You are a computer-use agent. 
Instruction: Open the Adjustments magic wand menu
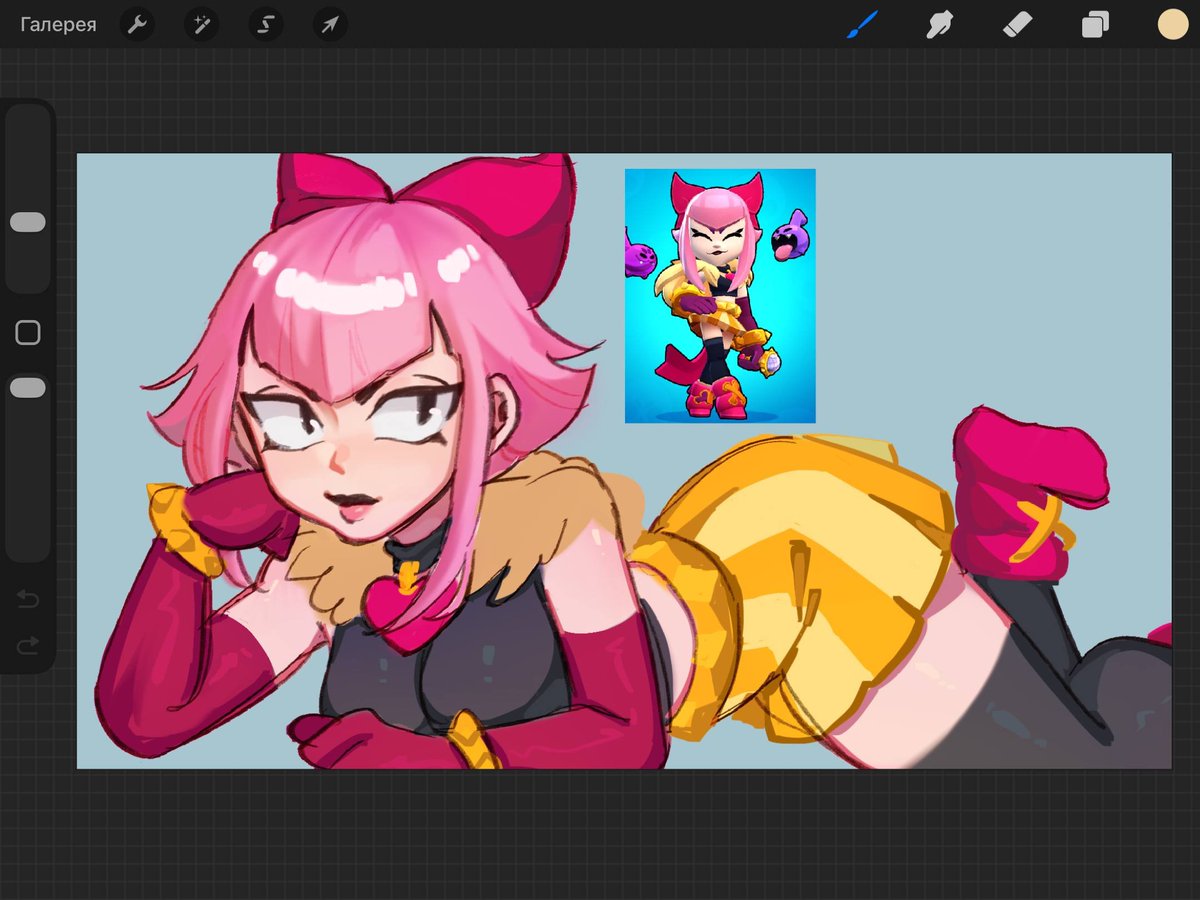201,24
